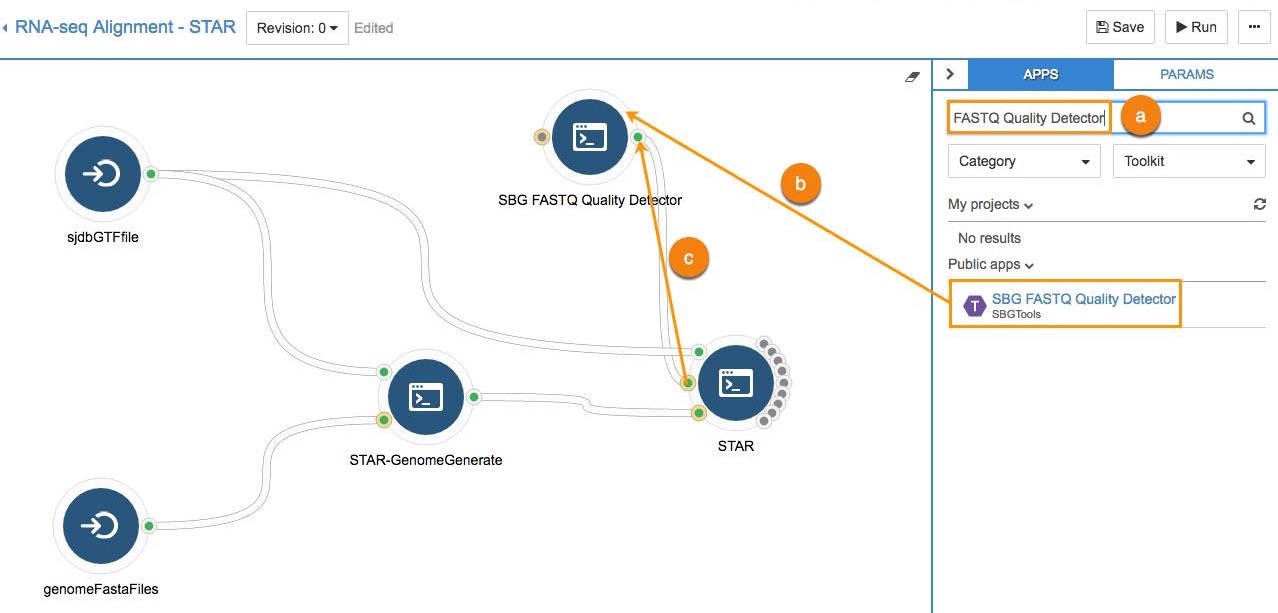Open the SBG FASTQ Quality Detector result link
The height and width of the screenshot is (613, 1278).
(1084, 298)
